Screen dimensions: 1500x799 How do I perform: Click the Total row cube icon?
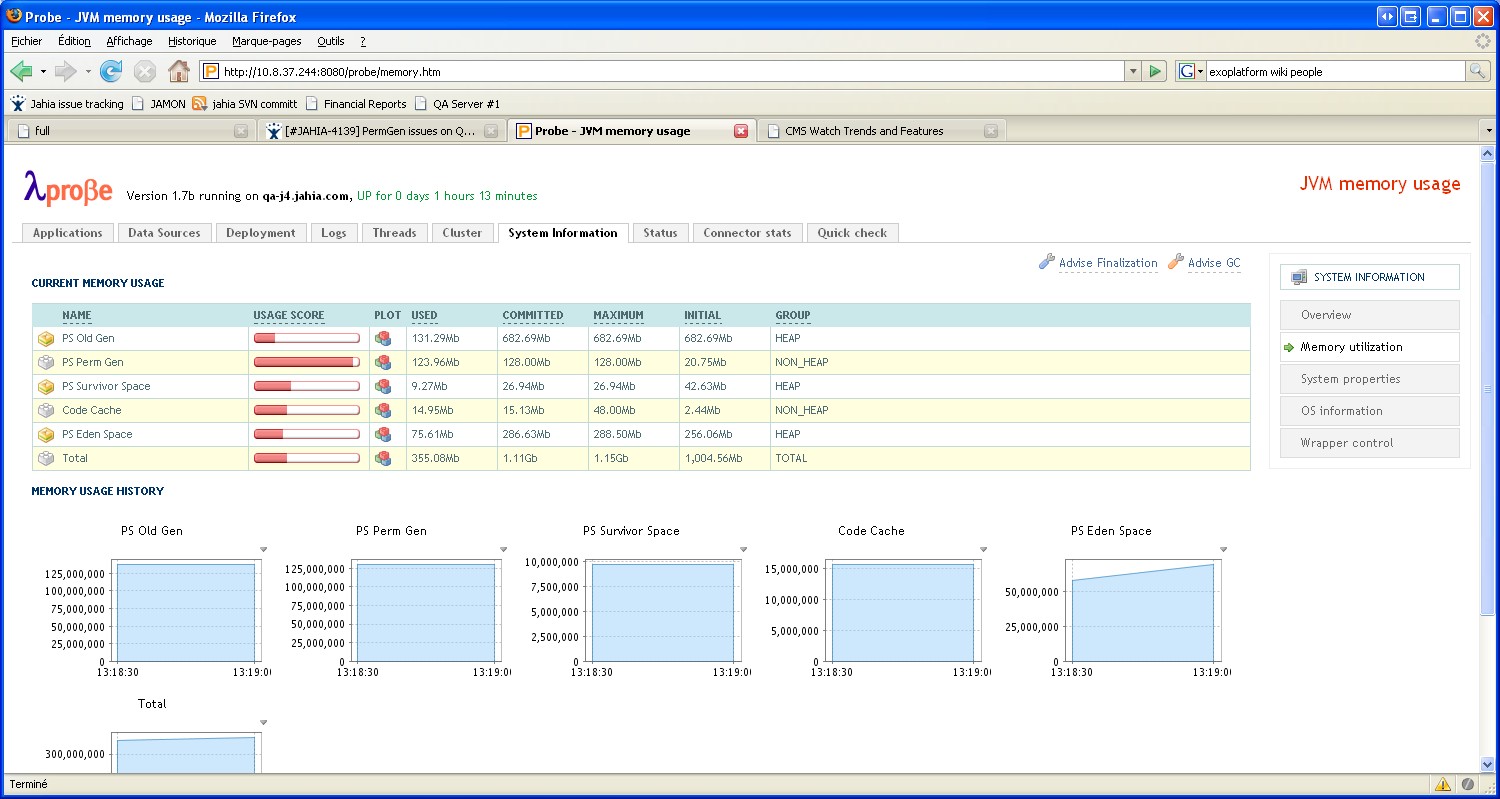46,458
